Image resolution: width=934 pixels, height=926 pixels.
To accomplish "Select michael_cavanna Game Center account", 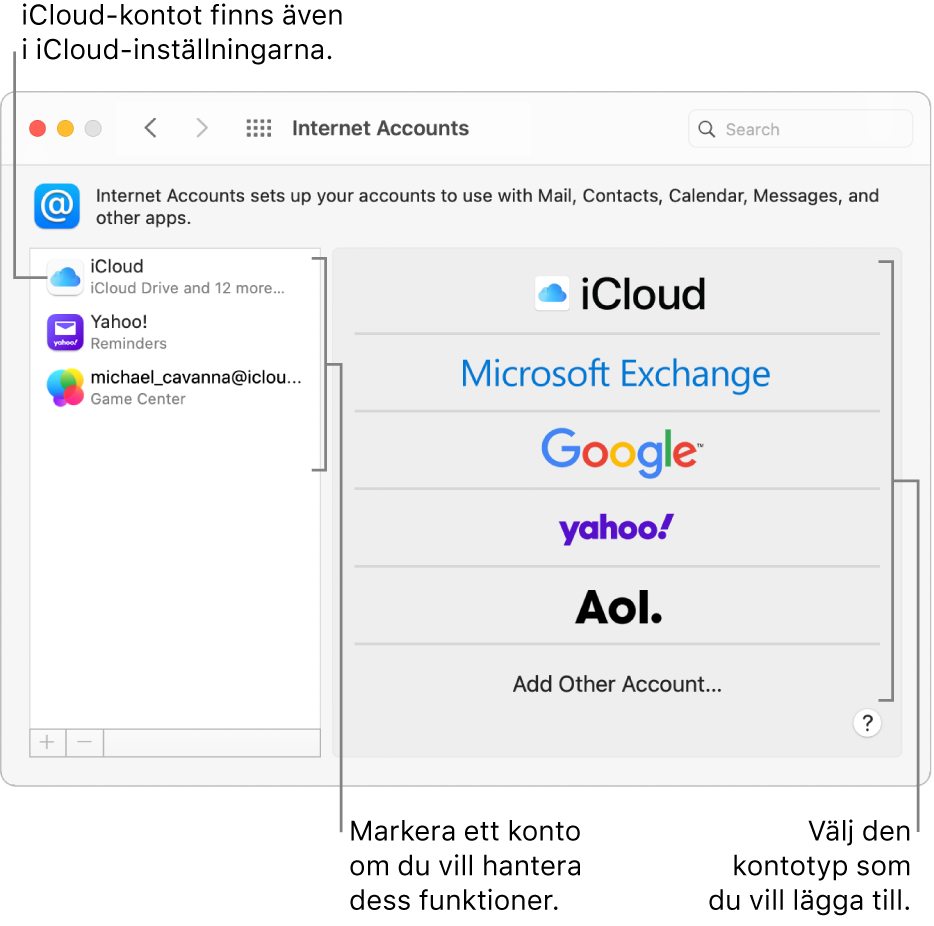I will point(175,388).
